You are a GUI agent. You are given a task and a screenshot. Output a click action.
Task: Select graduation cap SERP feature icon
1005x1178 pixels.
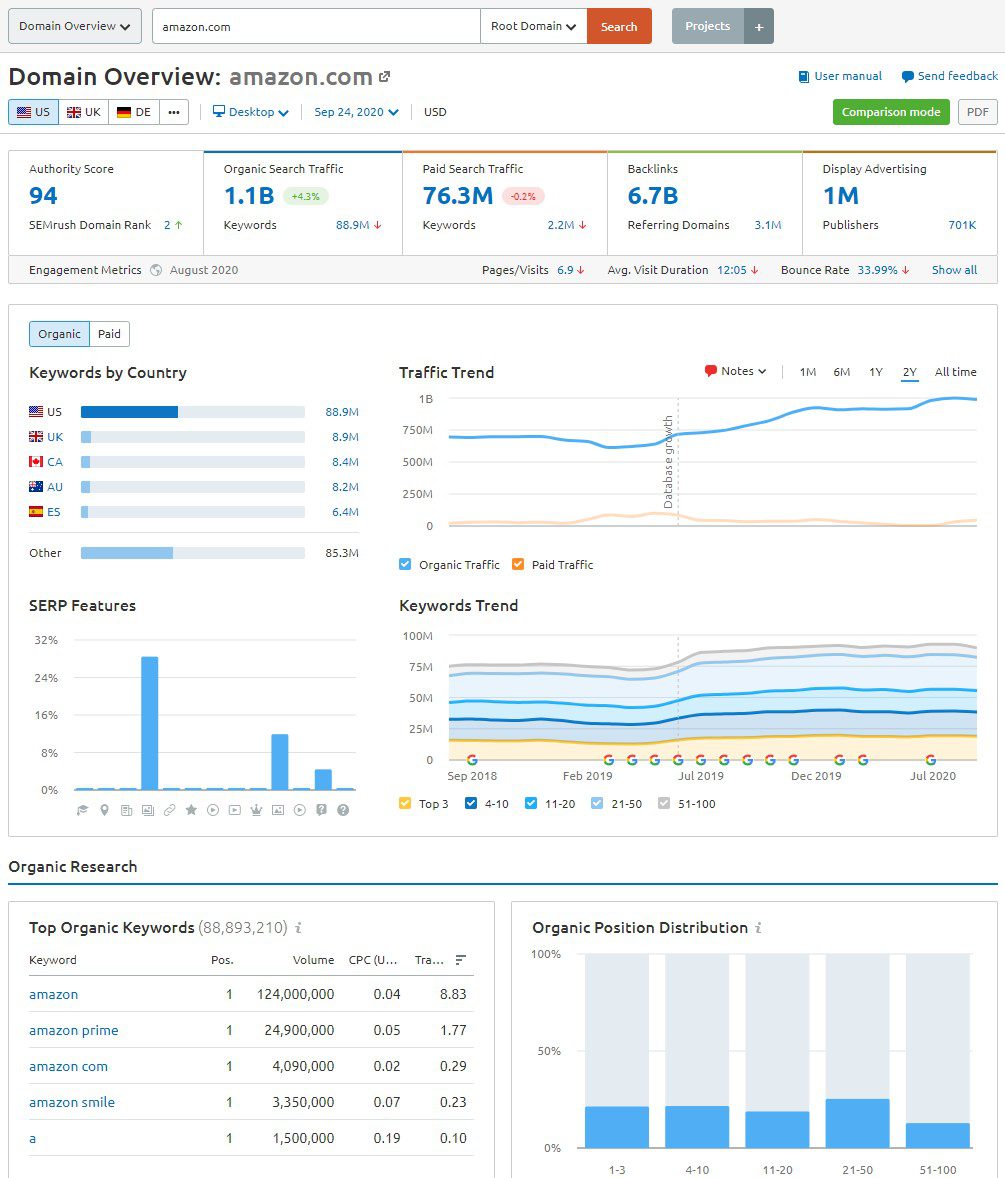[83, 810]
